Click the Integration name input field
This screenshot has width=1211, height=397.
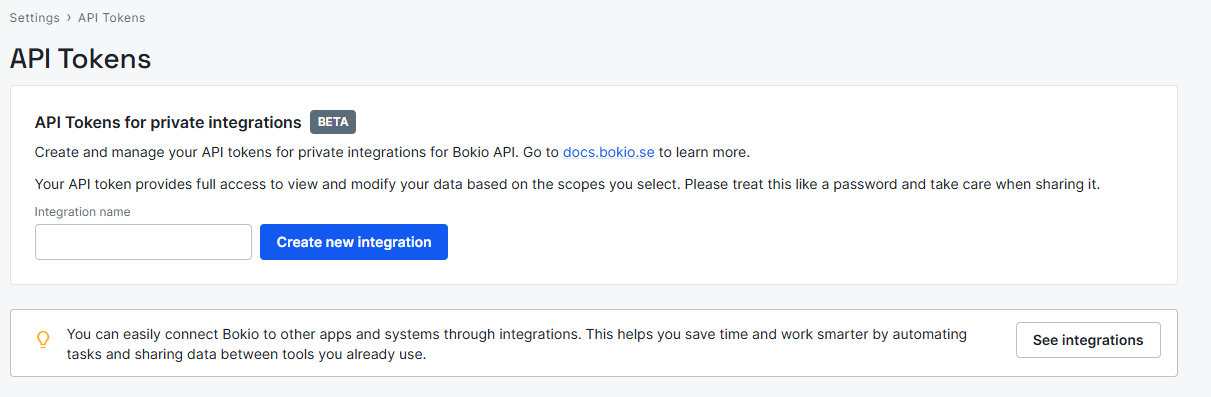point(143,242)
